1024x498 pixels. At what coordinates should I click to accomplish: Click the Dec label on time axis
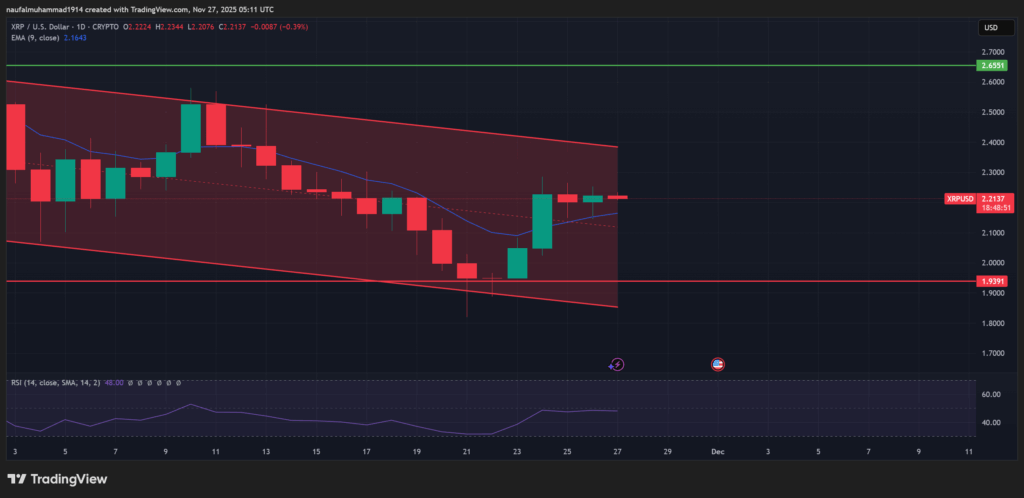point(717,452)
